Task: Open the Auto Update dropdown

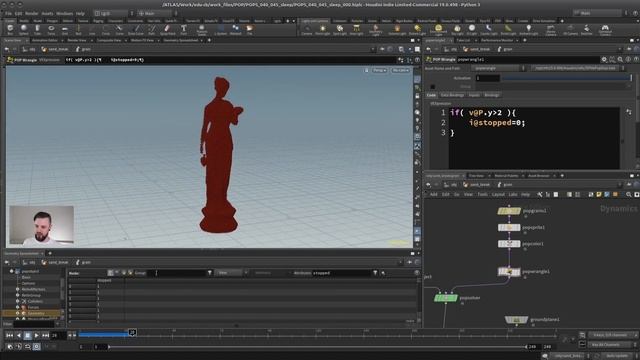Action: 619,356
